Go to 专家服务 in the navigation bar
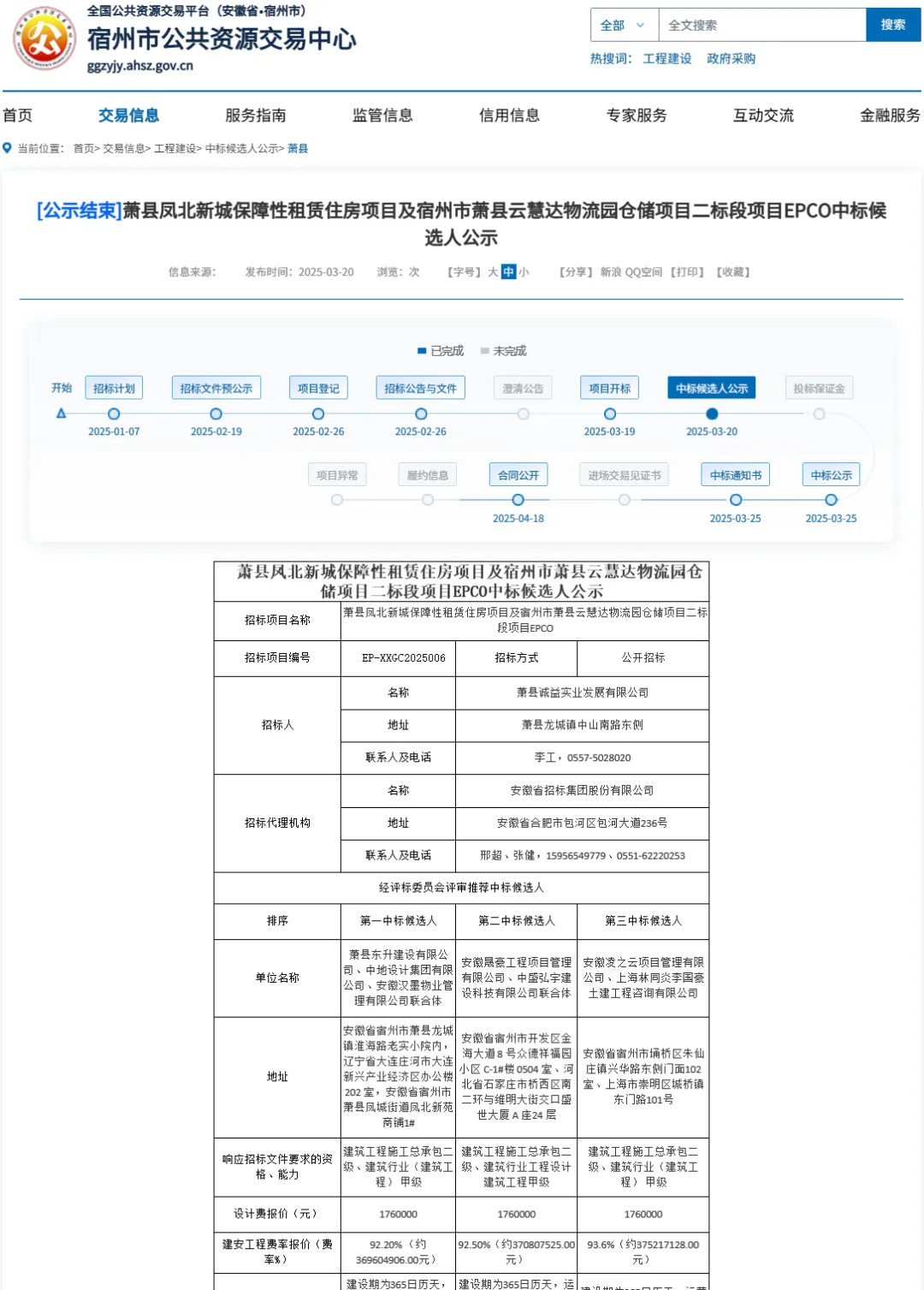 point(636,116)
